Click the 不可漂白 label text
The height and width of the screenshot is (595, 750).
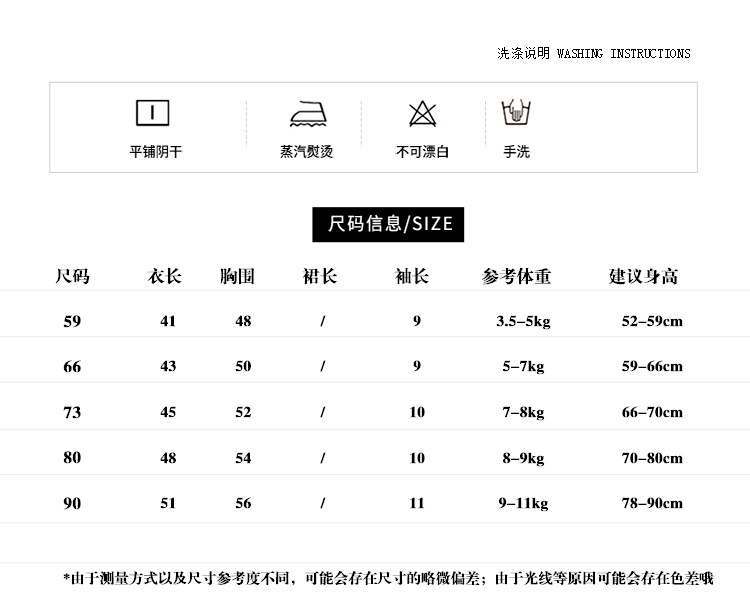(x=422, y=152)
